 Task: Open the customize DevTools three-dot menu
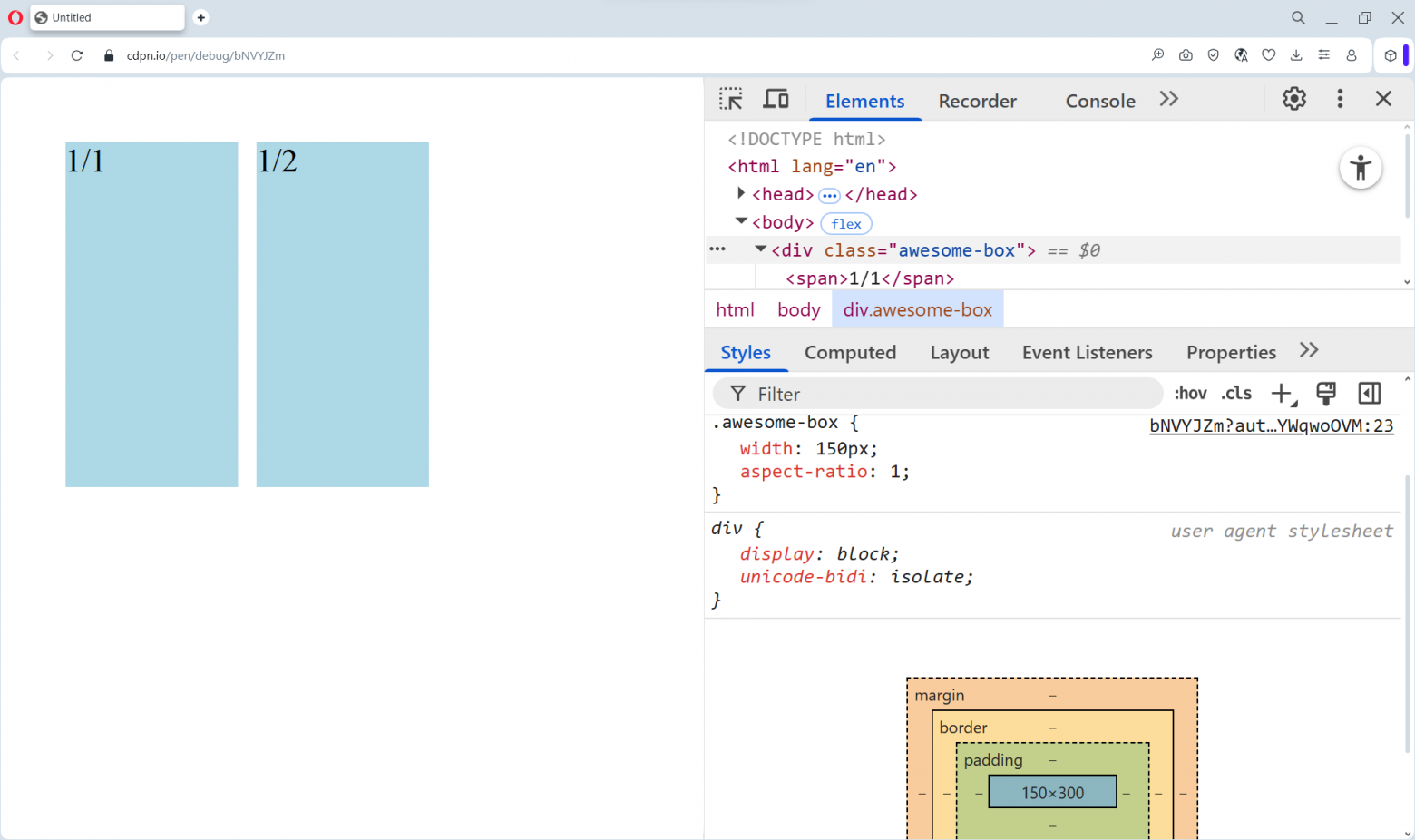[x=1340, y=99]
